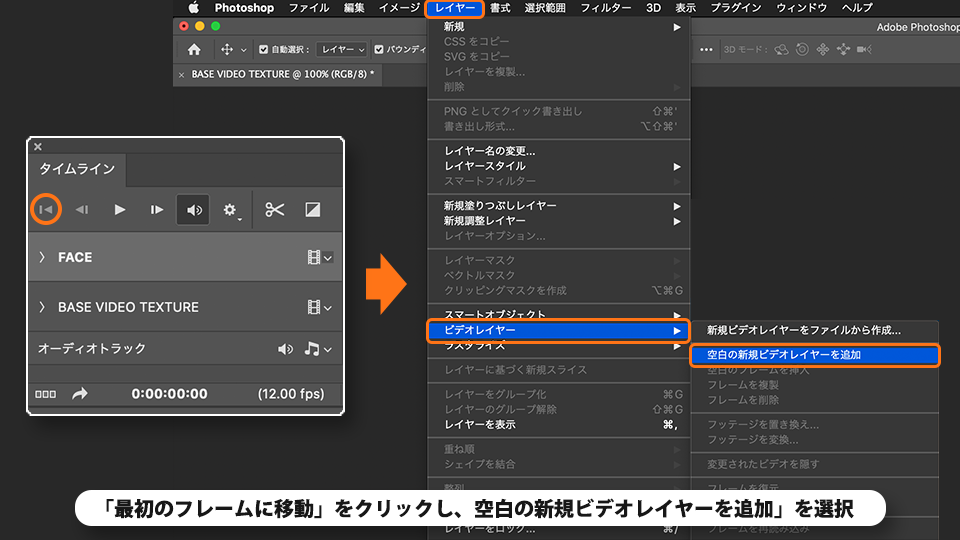Open timeline playback settings gear

click(x=230, y=210)
